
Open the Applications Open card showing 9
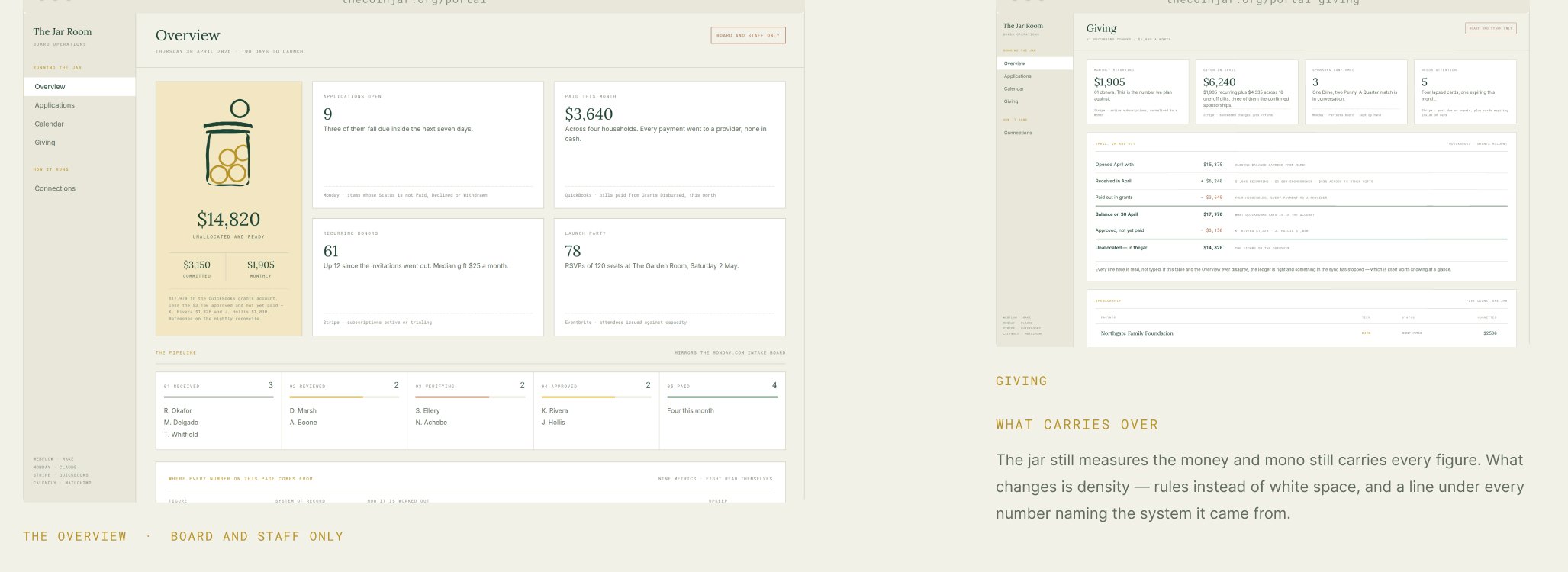428,145
